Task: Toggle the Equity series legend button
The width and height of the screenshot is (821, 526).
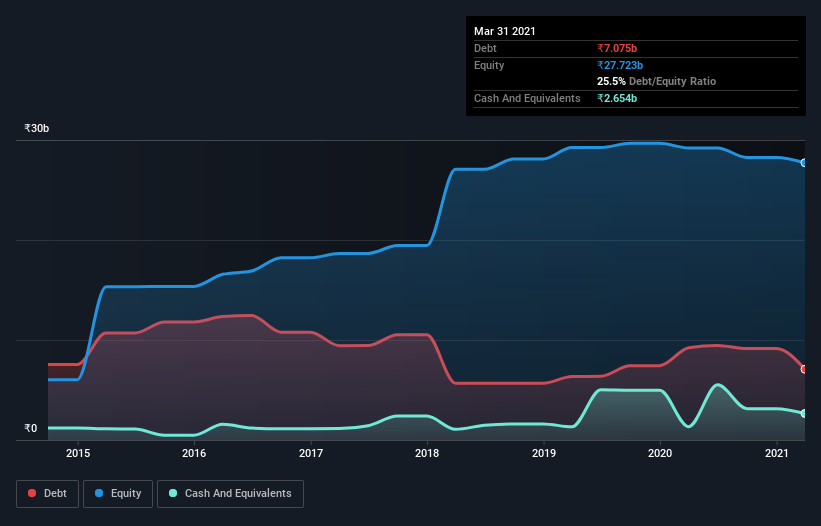Action: 118,494
